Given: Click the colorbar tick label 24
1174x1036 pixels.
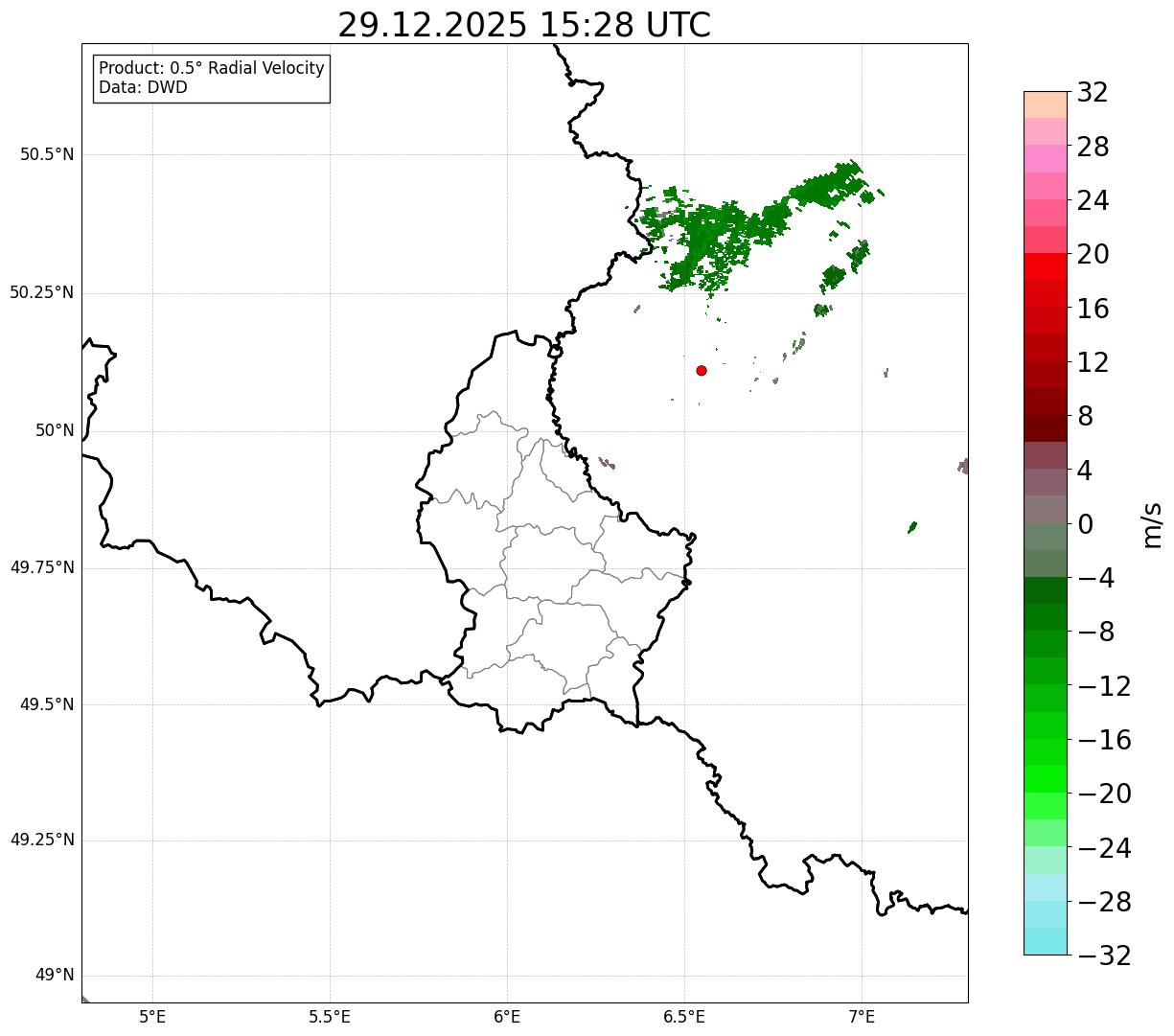Looking at the screenshot, I should click(x=1093, y=200).
